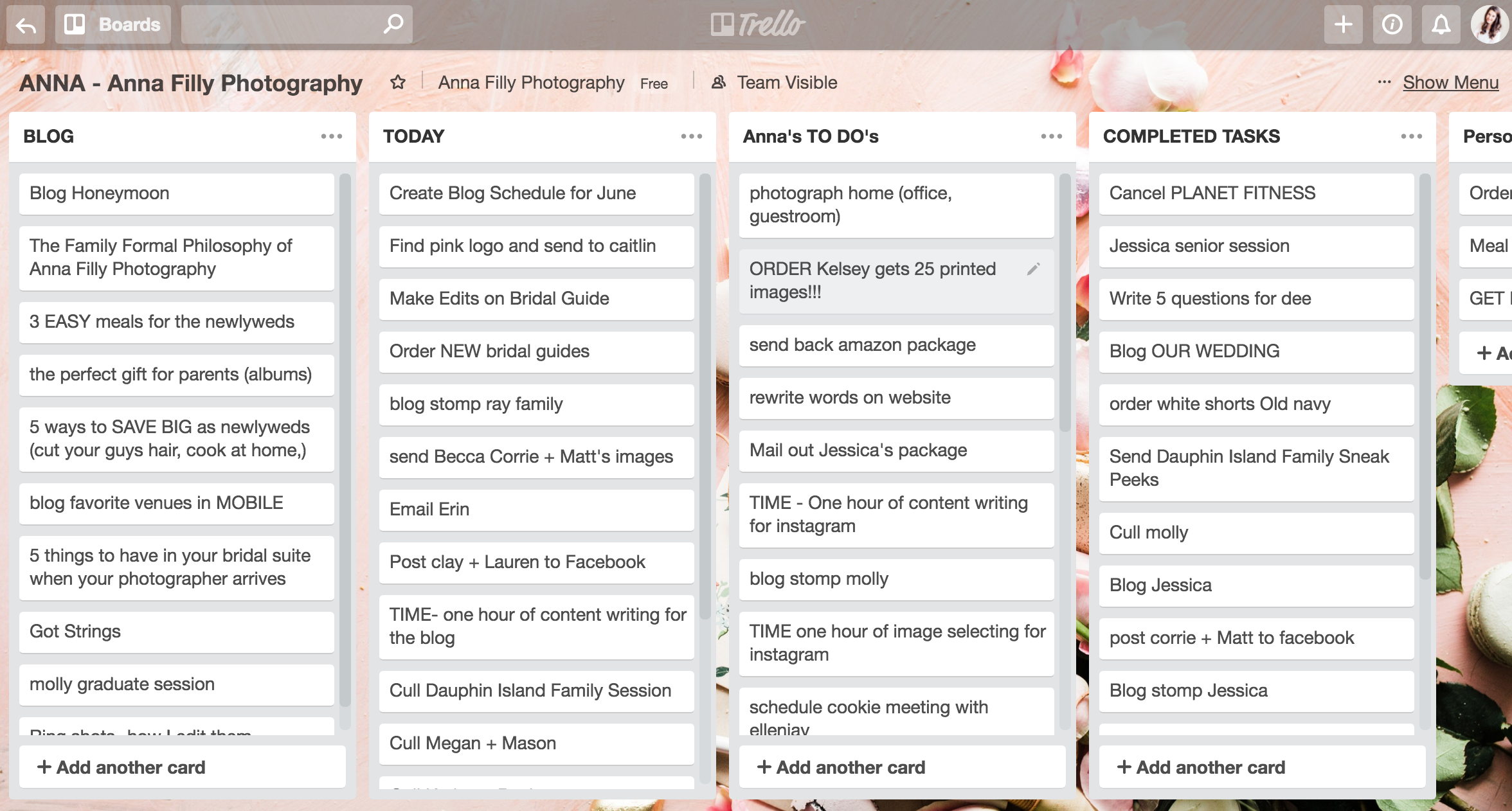Click the BLOG list title

[x=49, y=136]
